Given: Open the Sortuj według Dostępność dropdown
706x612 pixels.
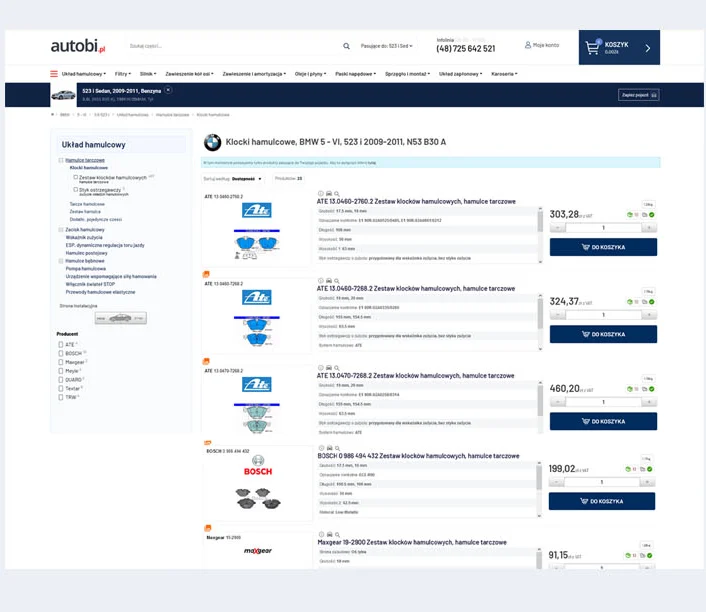Looking at the screenshot, I should tap(233, 179).
